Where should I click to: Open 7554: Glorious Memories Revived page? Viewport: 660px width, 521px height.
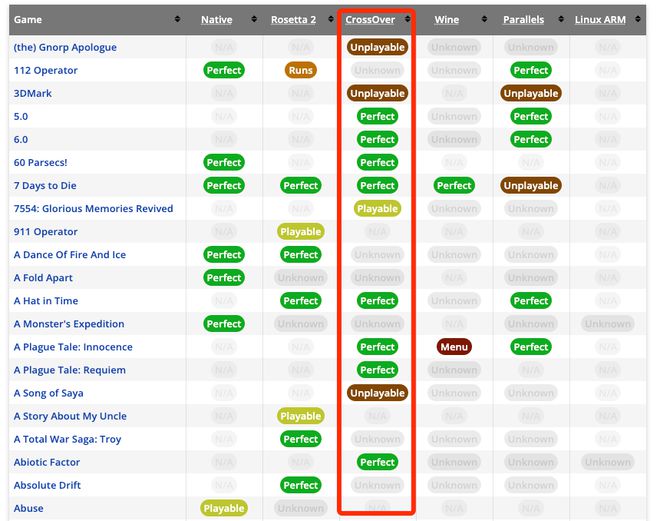click(93, 209)
